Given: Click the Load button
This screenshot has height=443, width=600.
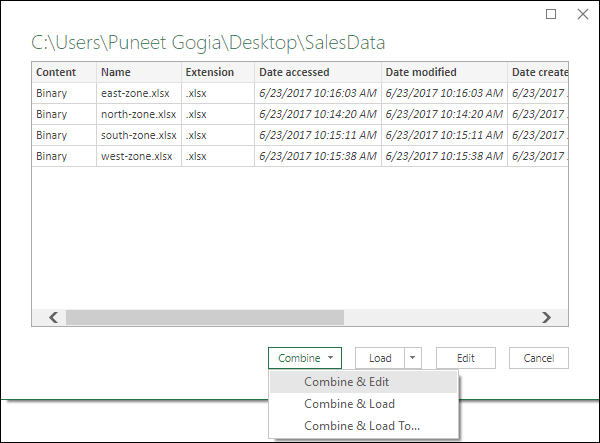Looking at the screenshot, I should 380,358.
